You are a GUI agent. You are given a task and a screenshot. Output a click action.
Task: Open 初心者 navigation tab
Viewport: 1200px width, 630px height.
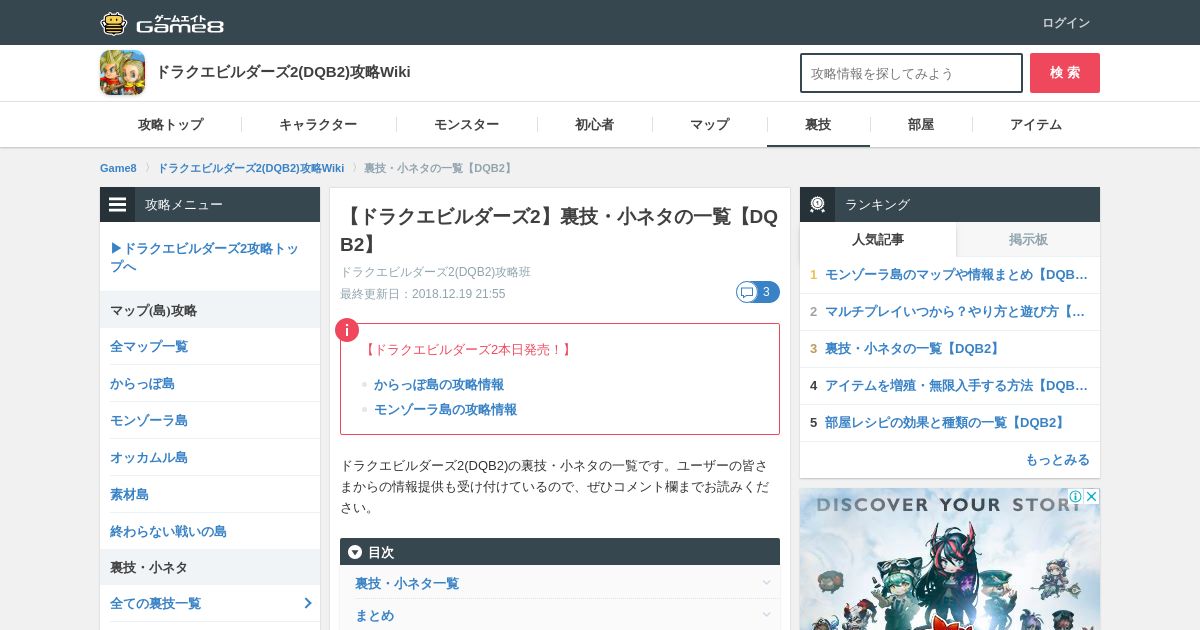594,125
